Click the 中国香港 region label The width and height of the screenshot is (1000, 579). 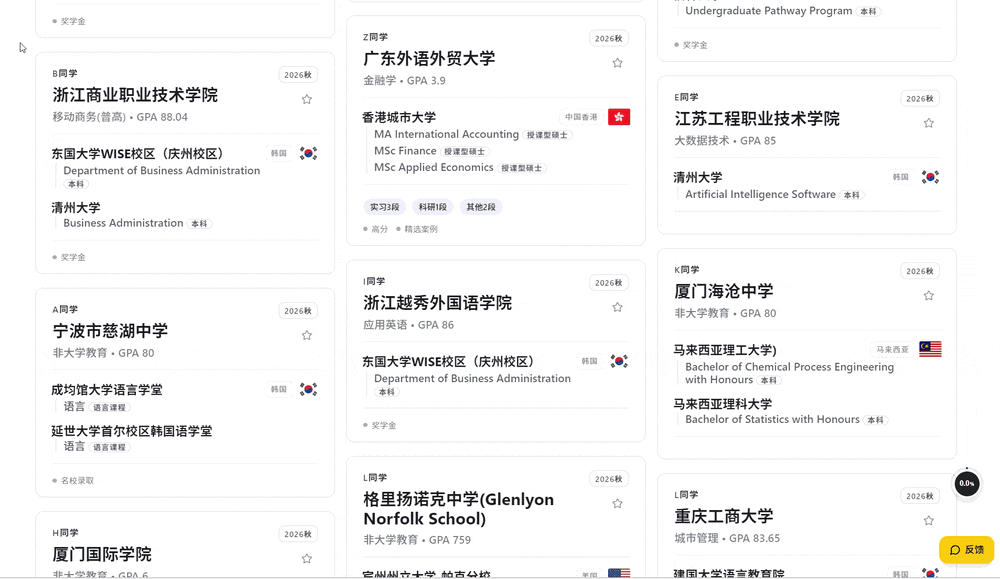(581, 117)
